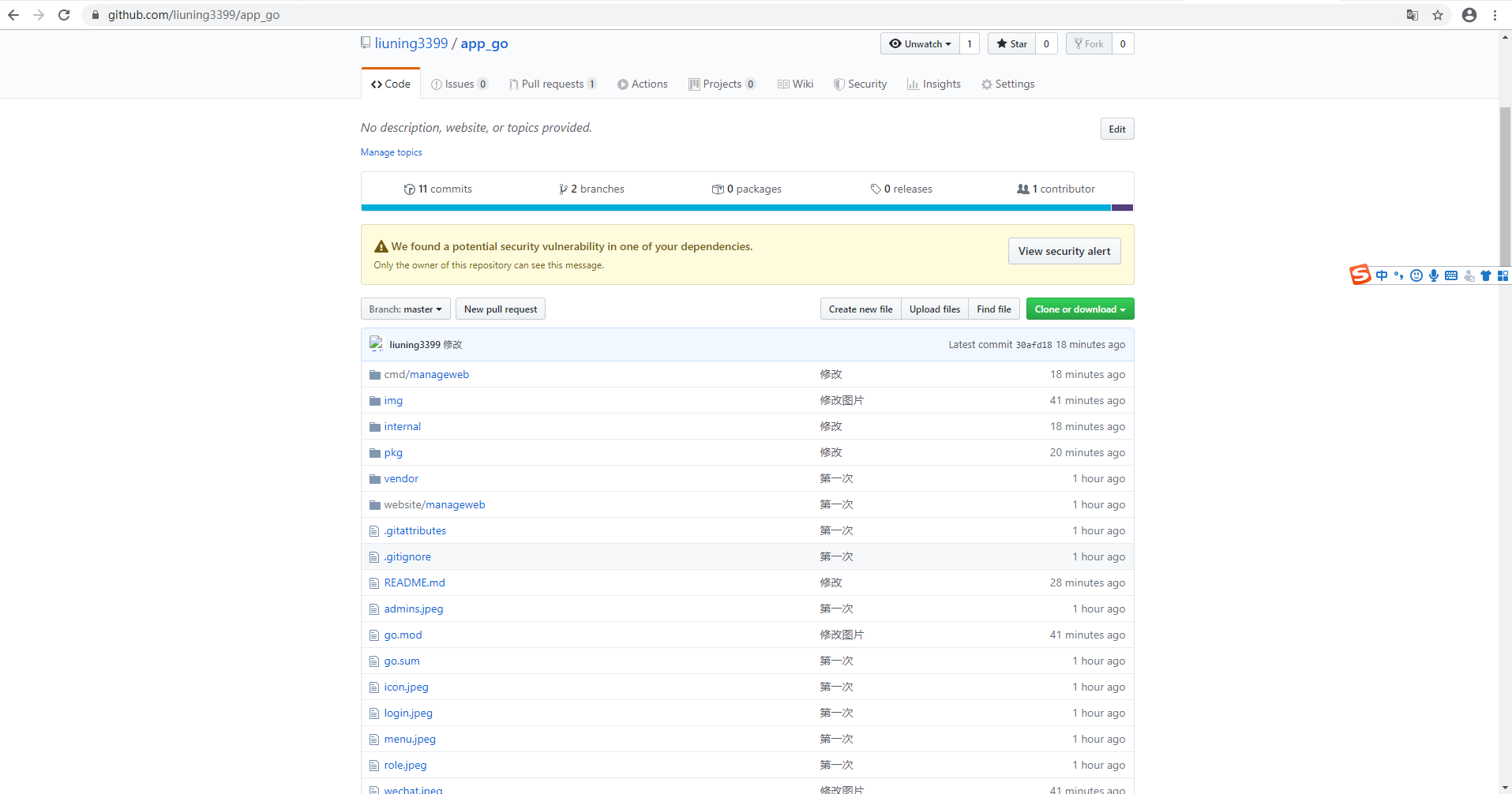
Task: Open the .gitignore file
Action: tap(407, 557)
